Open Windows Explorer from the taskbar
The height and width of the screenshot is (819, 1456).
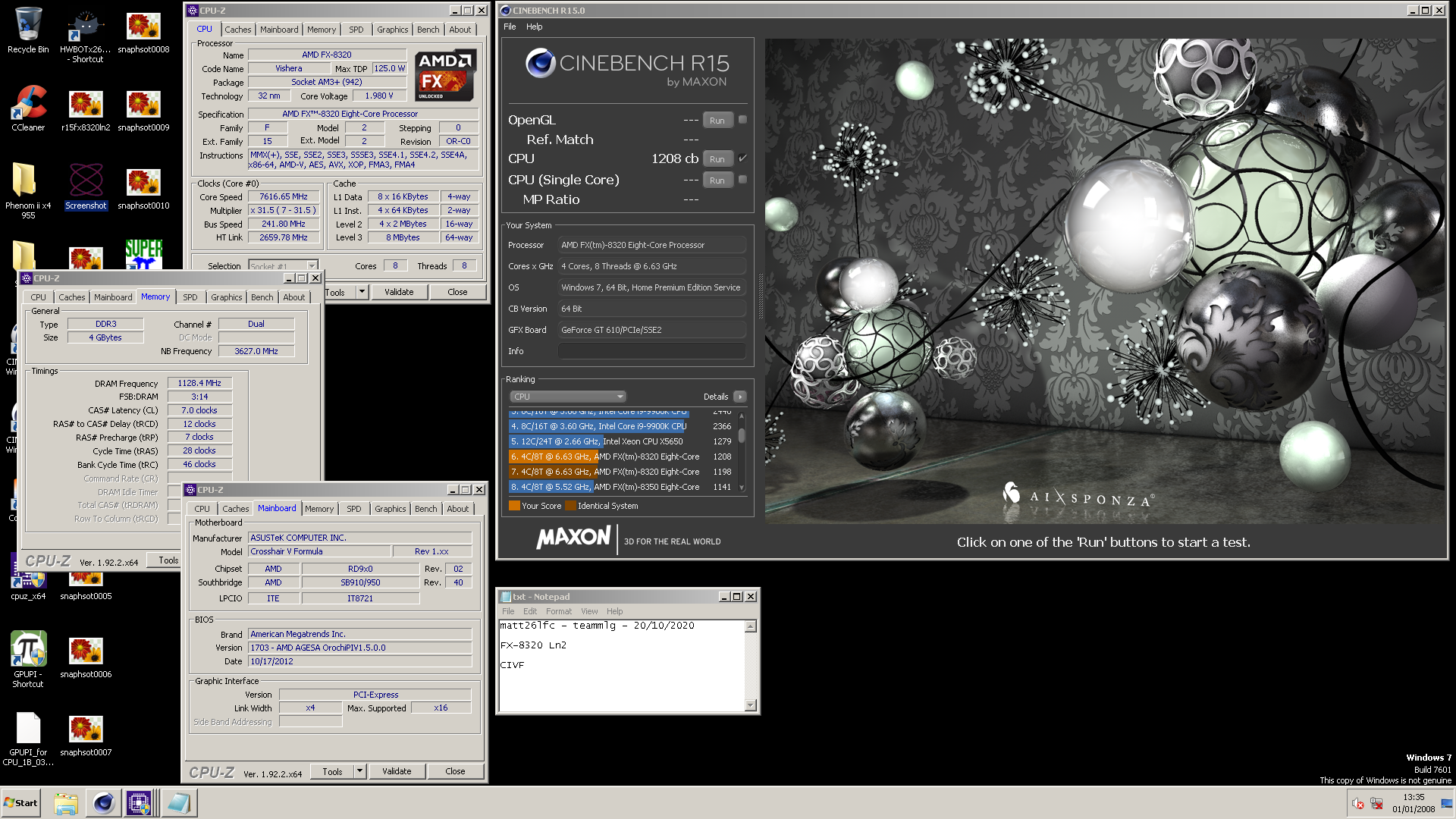point(66,803)
